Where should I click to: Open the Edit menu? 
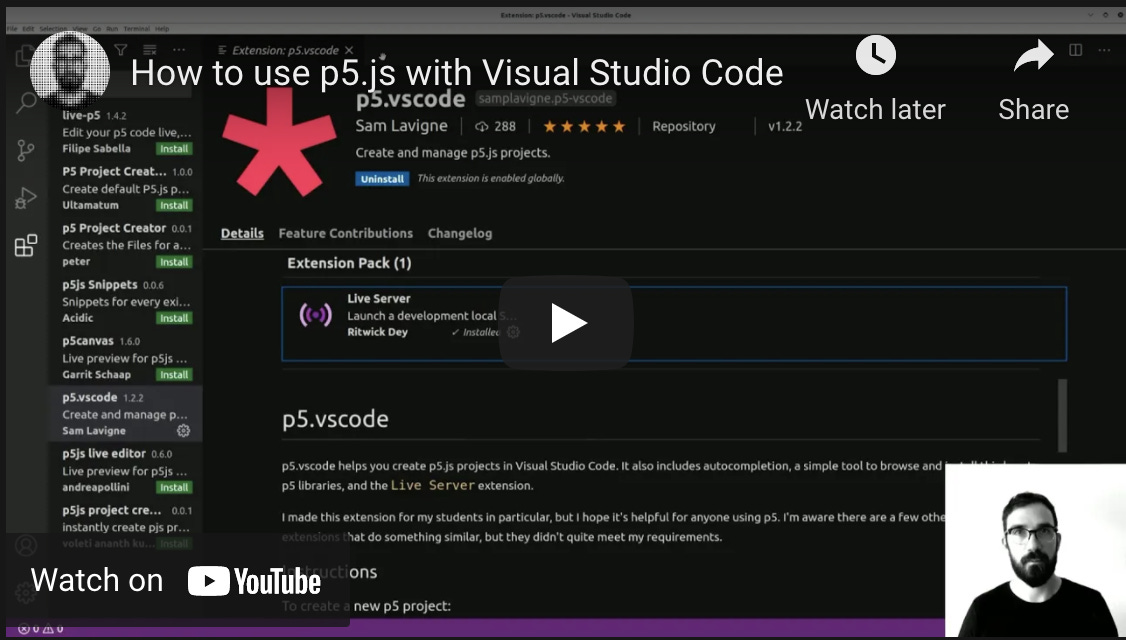(28, 29)
